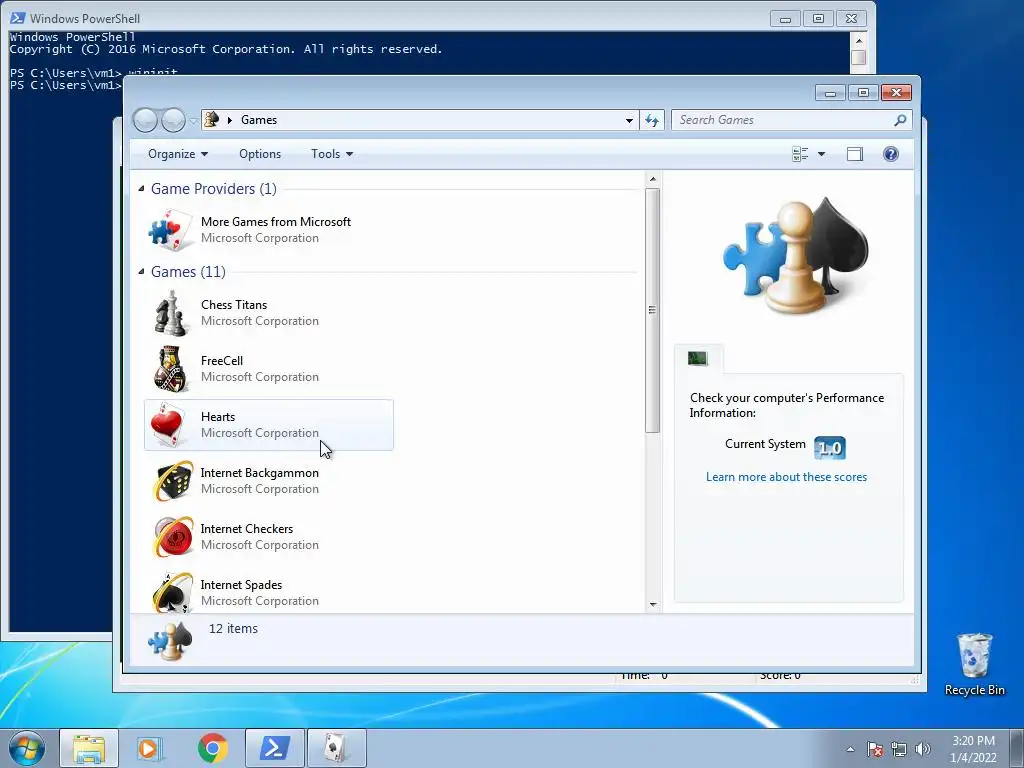Open Google Chrome from the taskbar
Viewport: 1024px width, 768px height.
[212, 748]
